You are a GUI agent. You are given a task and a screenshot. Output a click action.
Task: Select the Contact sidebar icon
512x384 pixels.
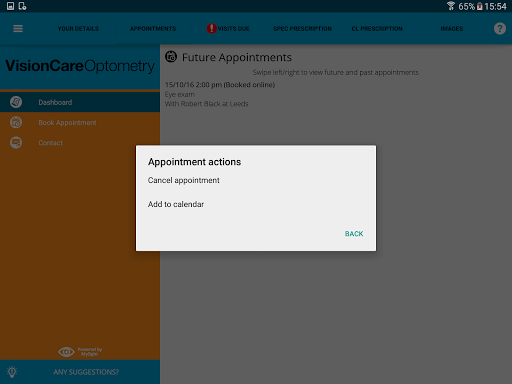[x=16, y=143]
